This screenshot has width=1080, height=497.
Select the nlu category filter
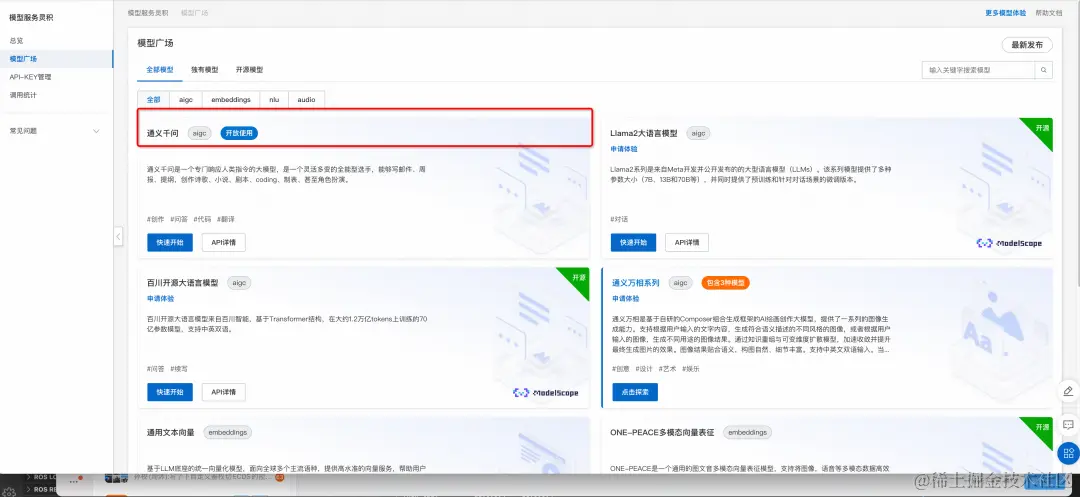coord(274,100)
